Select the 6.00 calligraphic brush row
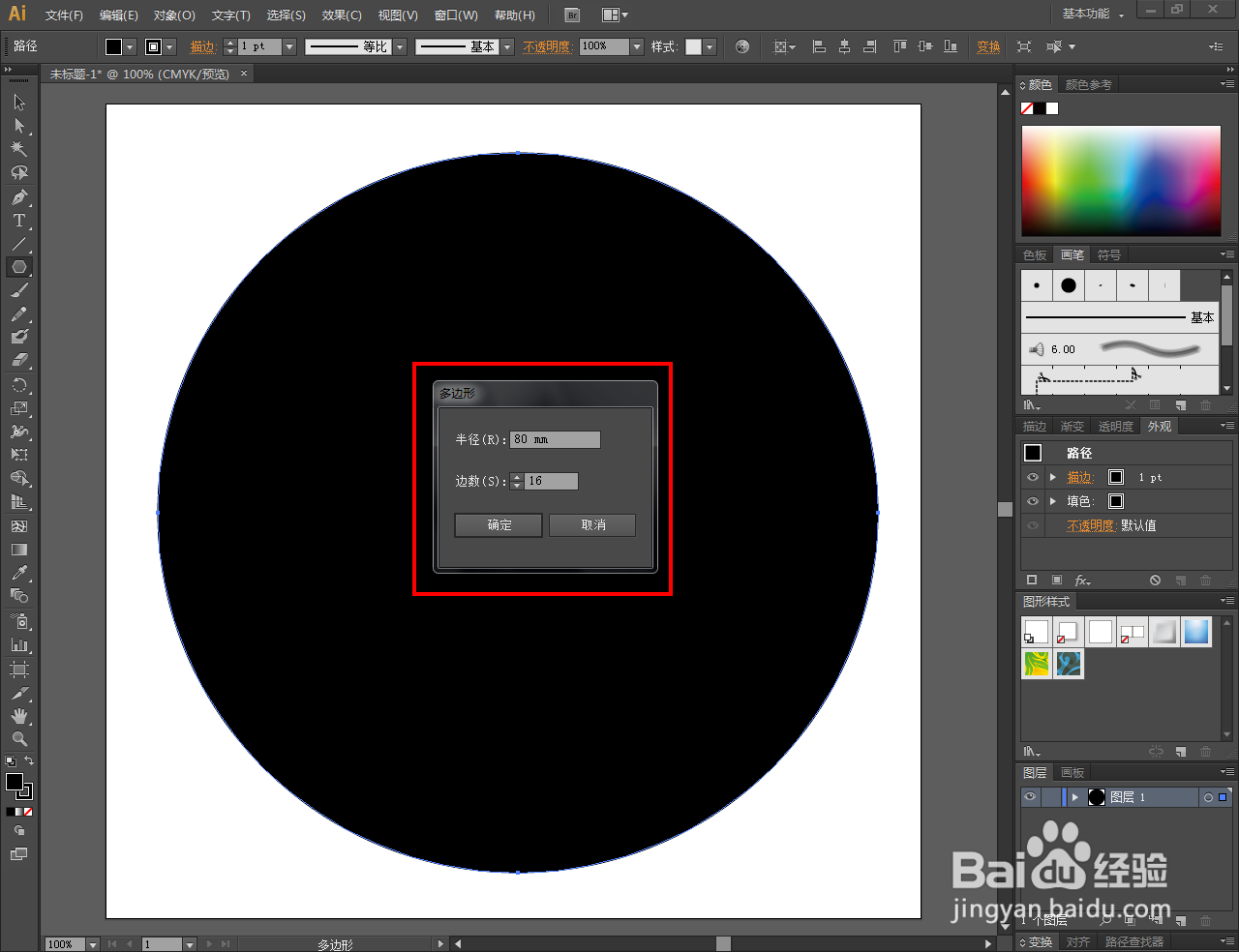 pos(1120,349)
